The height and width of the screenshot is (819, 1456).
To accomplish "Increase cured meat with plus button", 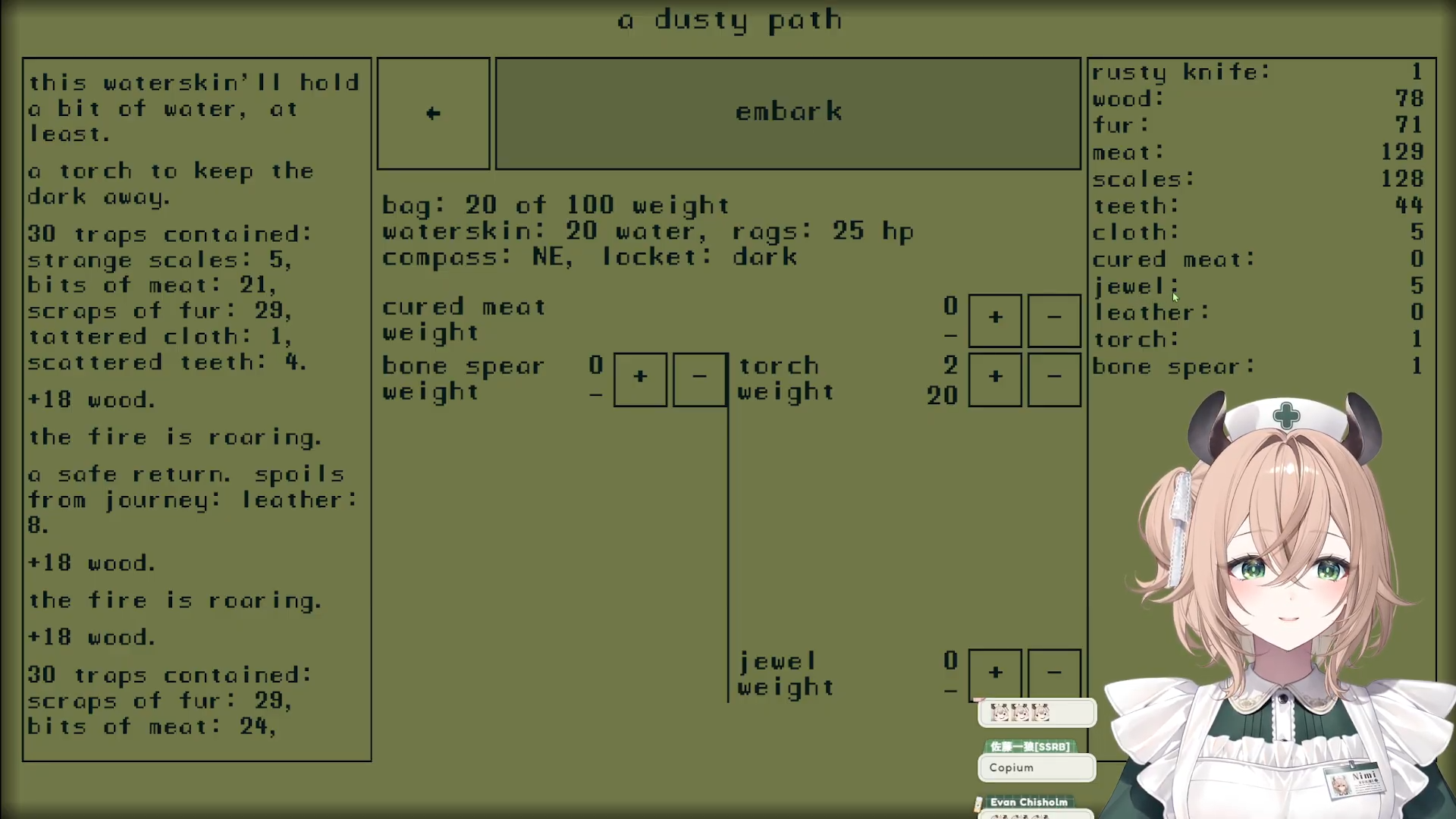I will [995, 319].
